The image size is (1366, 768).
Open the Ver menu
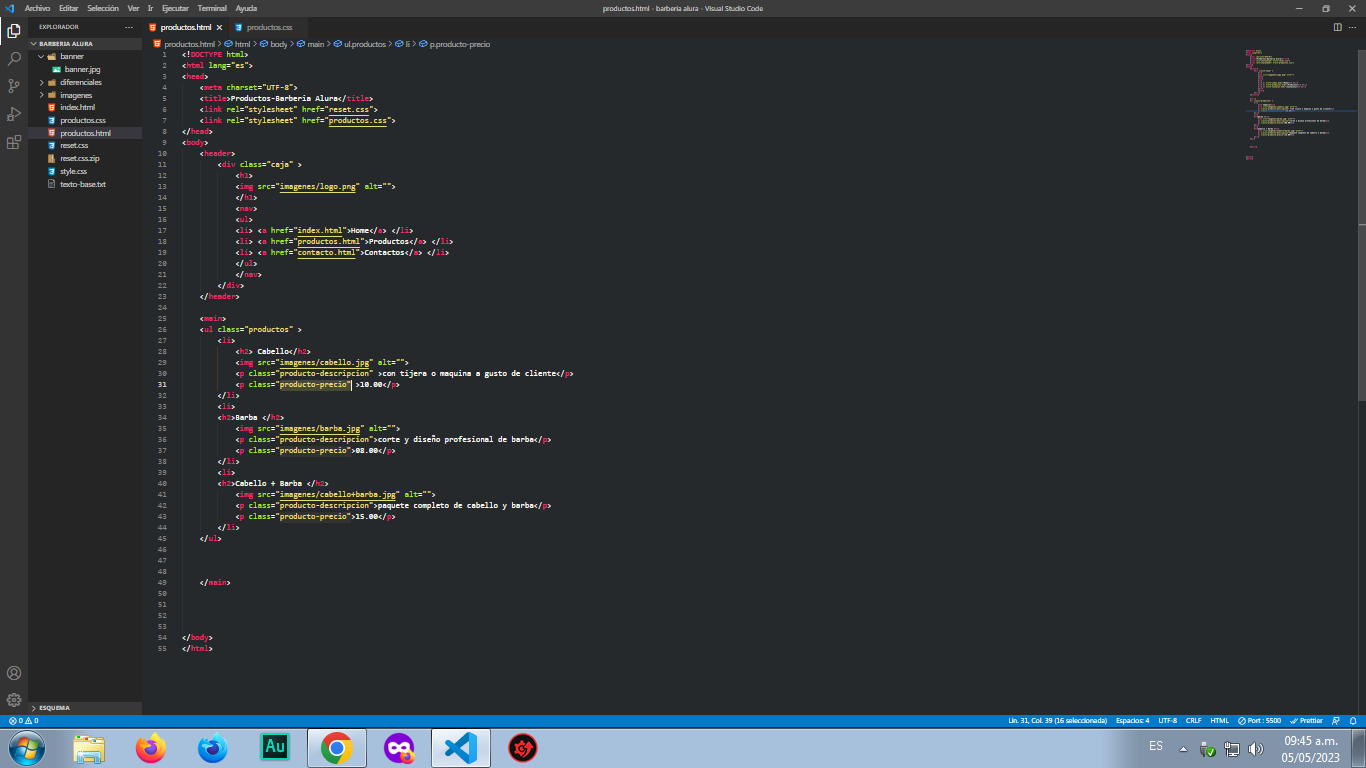(x=133, y=8)
